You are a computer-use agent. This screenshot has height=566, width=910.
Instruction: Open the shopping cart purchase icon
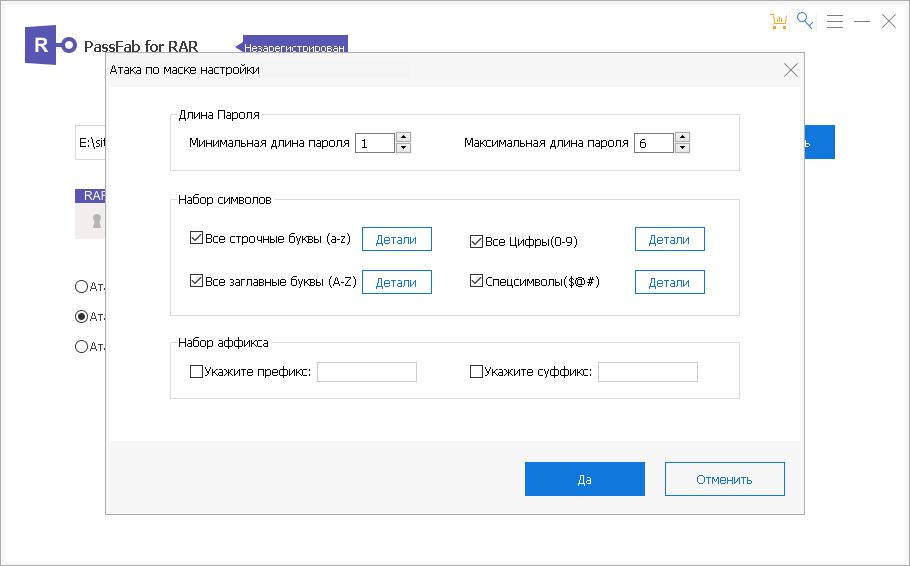pyautogui.click(x=778, y=21)
